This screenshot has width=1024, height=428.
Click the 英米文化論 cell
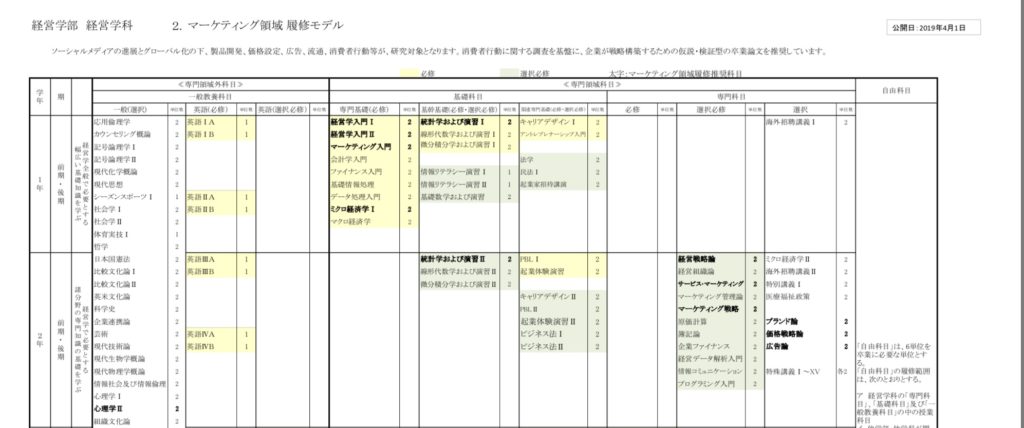tap(112, 297)
